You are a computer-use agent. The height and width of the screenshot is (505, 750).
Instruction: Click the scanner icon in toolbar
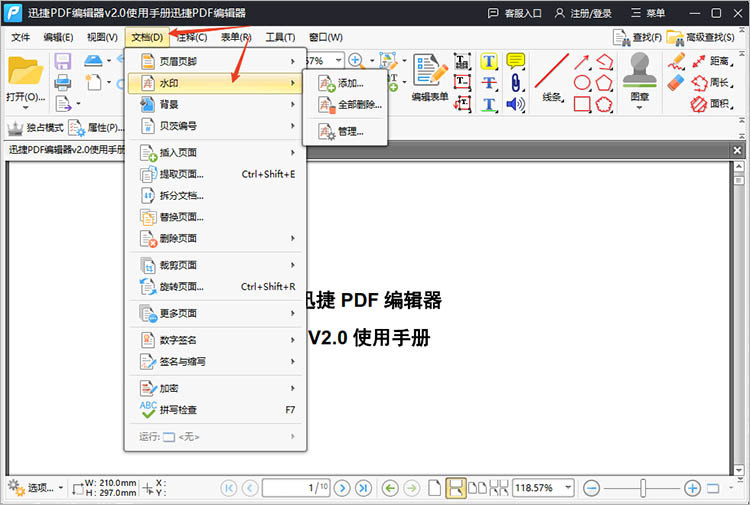tap(93, 60)
